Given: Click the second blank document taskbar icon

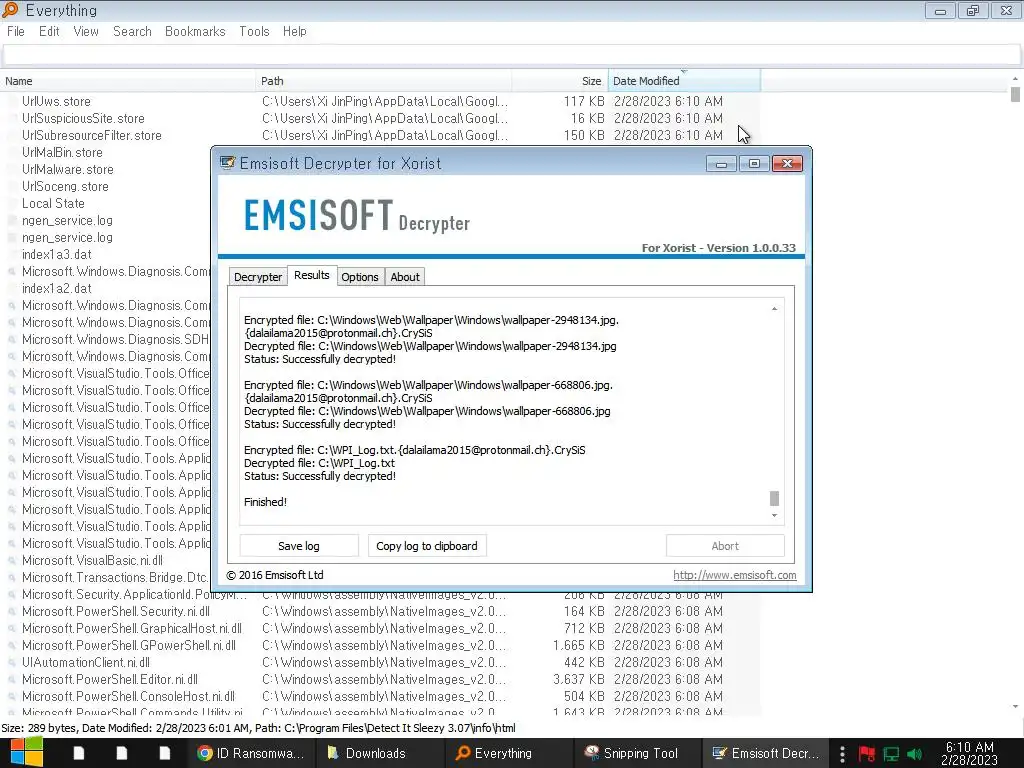Looking at the screenshot, I should 121,753.
